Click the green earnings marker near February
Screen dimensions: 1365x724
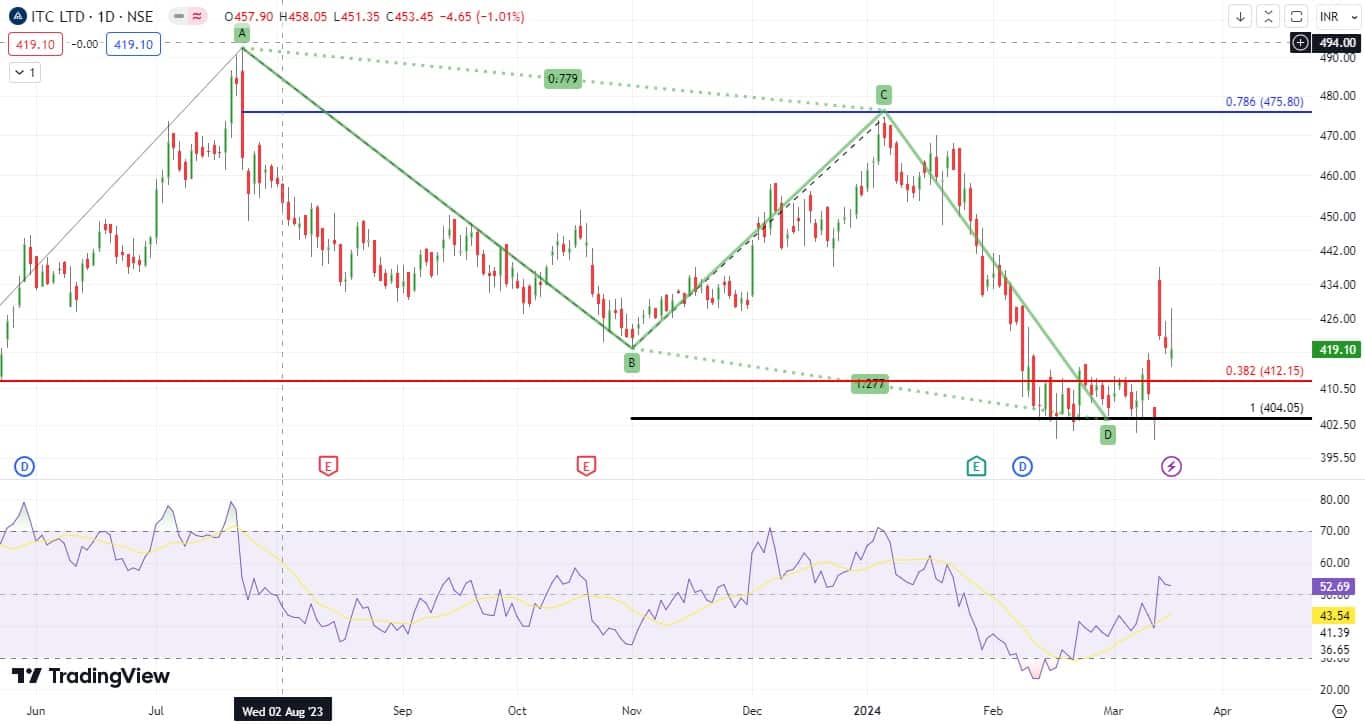[x=976, y=465]
